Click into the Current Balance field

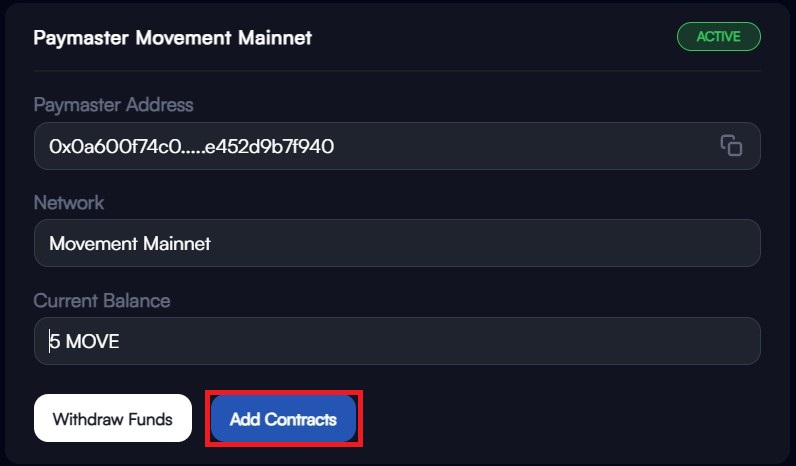pos(397,341)
